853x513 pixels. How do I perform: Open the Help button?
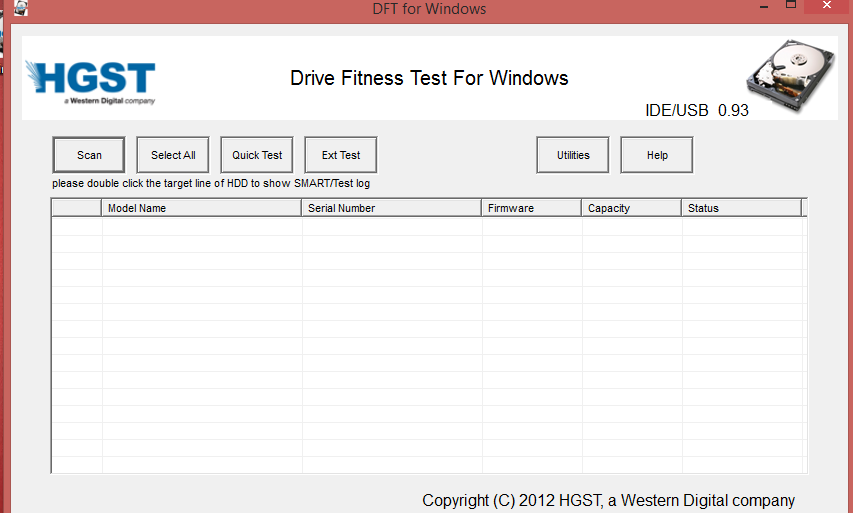(x=657, y=155)
